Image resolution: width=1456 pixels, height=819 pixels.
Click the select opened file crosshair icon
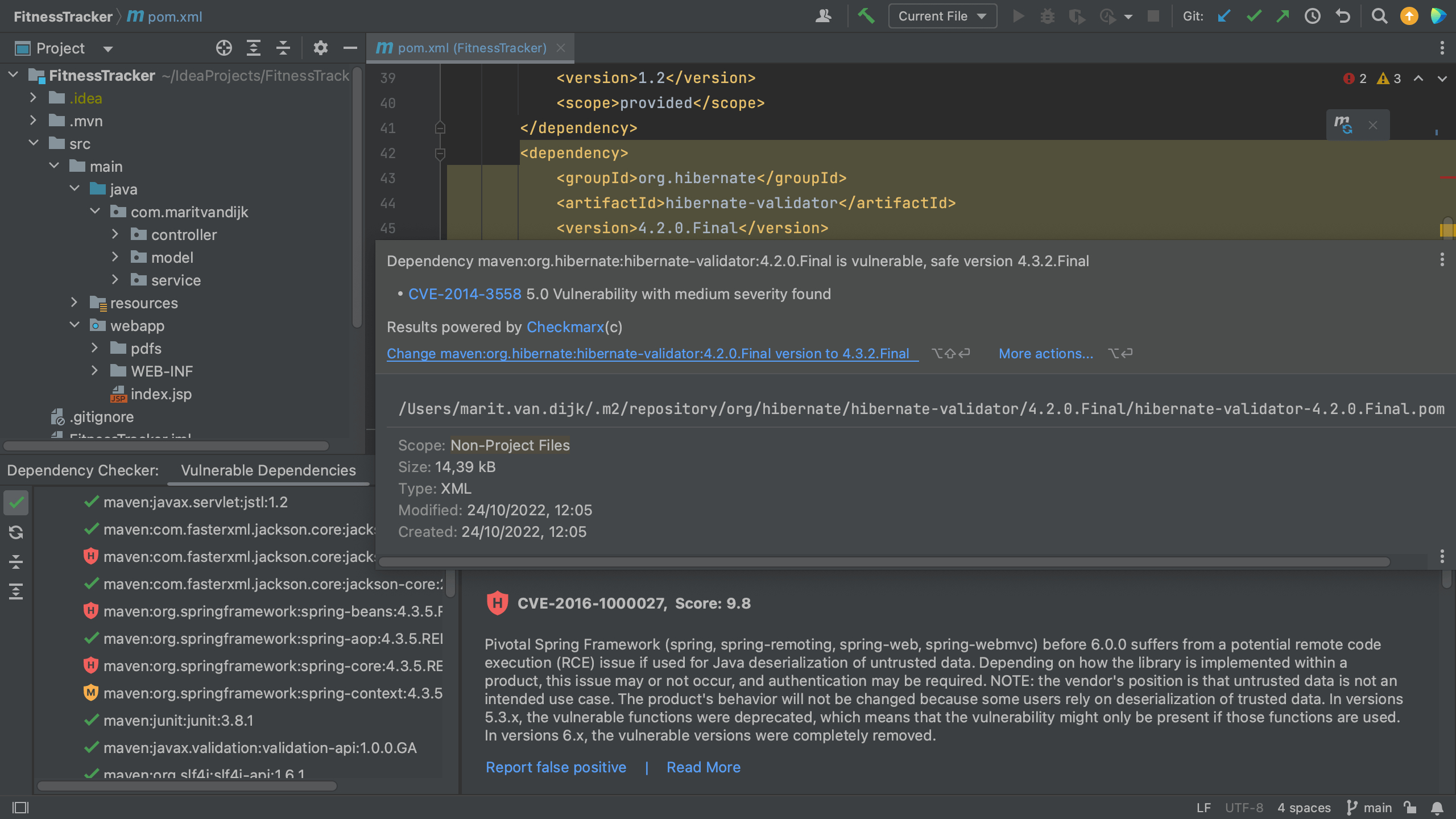(224, 48)
